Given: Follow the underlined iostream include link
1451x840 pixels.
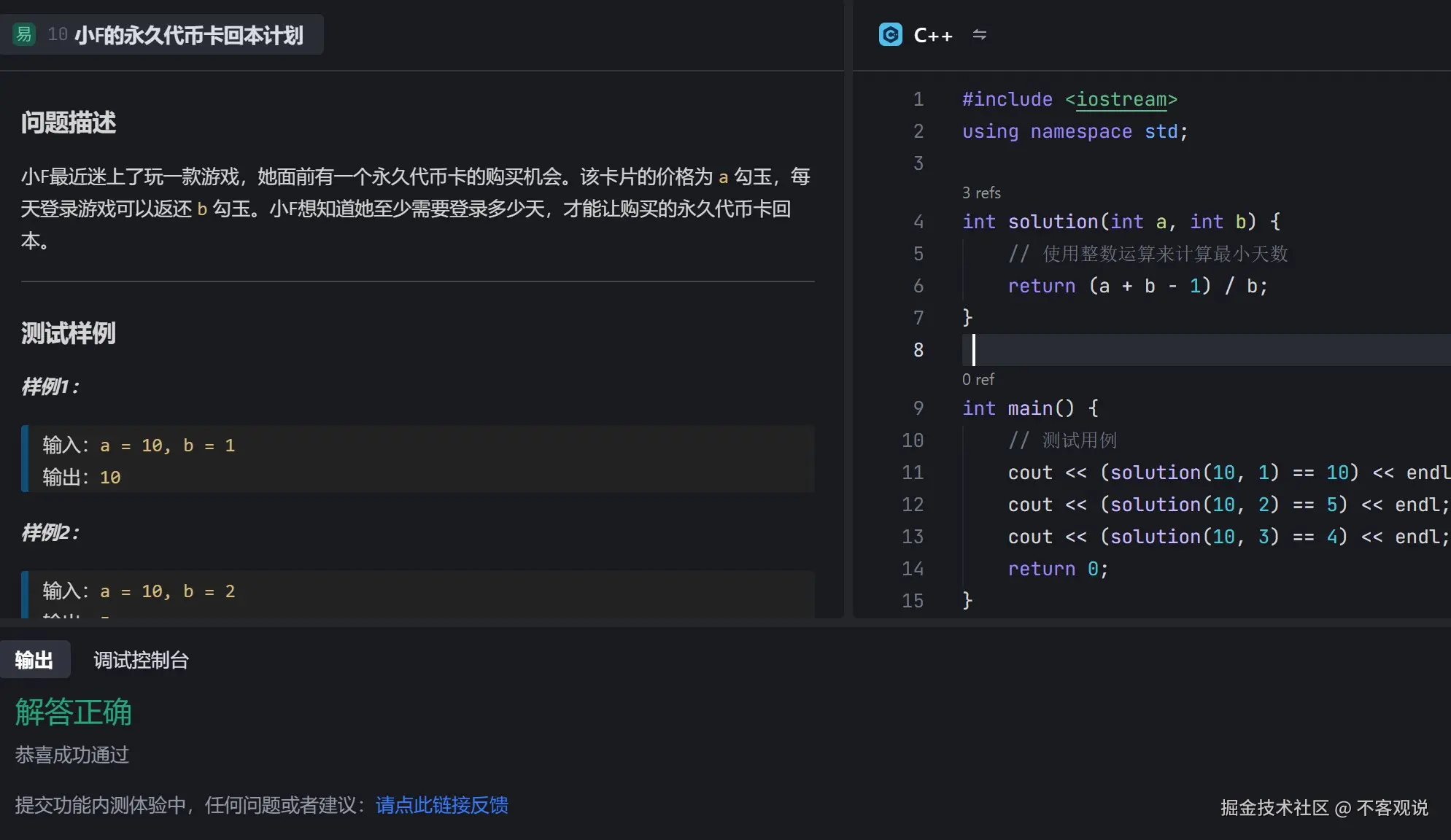Looking at the screenshot, I should click(1121, 99).
